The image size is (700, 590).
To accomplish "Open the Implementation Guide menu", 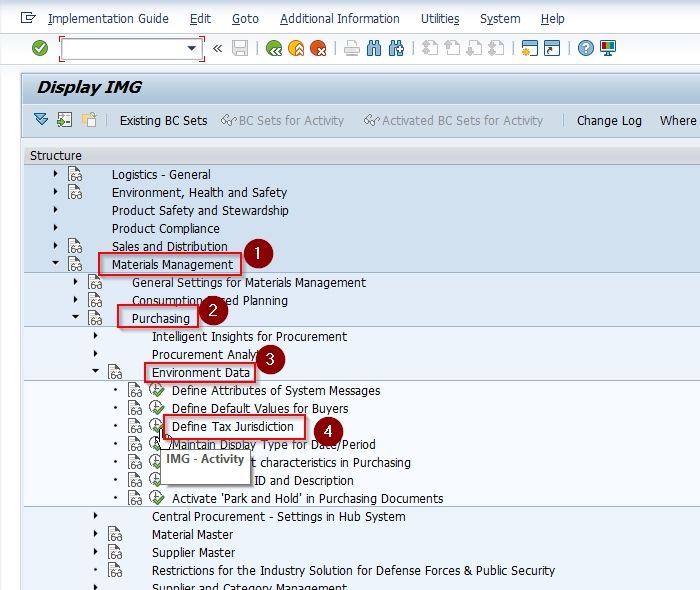I will tap(108, 19).
